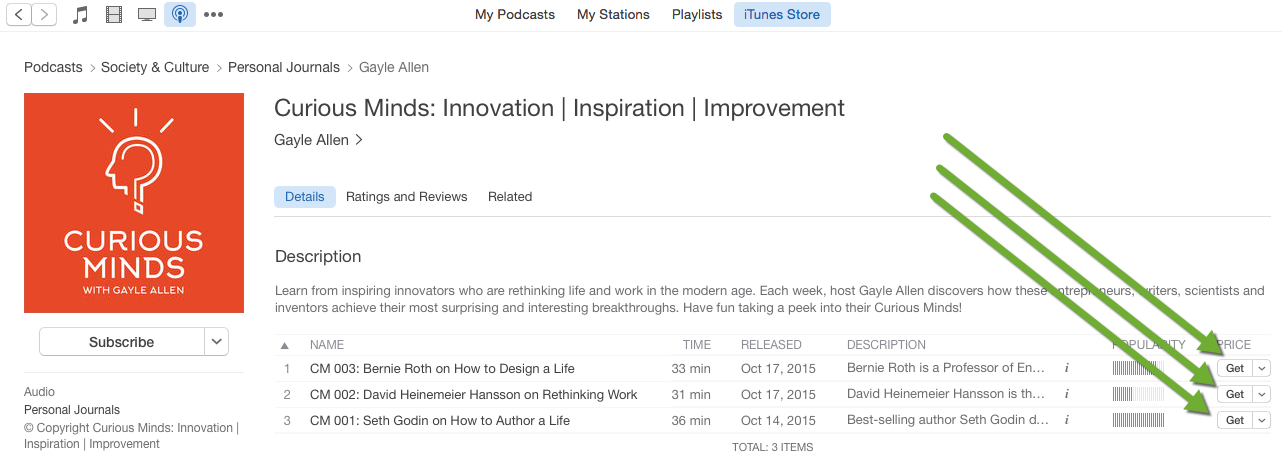
Task: Expand Get options for Seth Godin episode
Action: click(1261, 420)
